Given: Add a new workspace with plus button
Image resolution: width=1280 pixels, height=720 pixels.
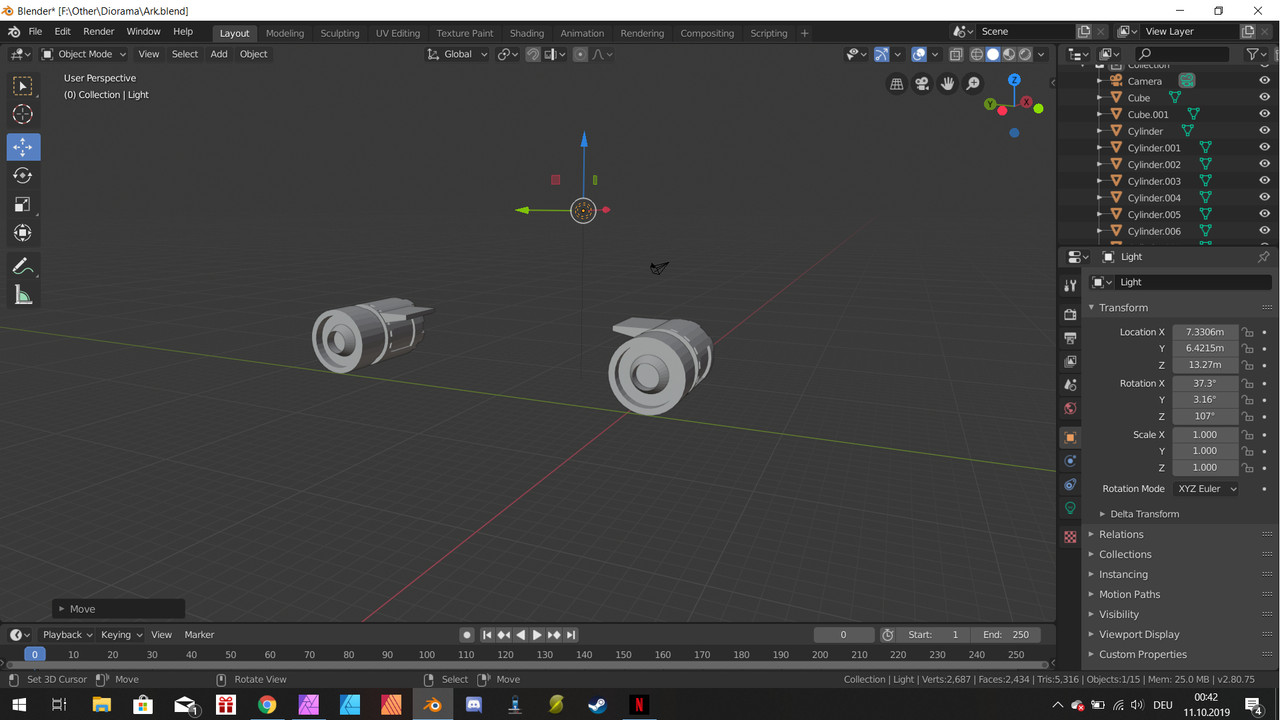Looking at the screenshot, I should click(x=805, y=33).
